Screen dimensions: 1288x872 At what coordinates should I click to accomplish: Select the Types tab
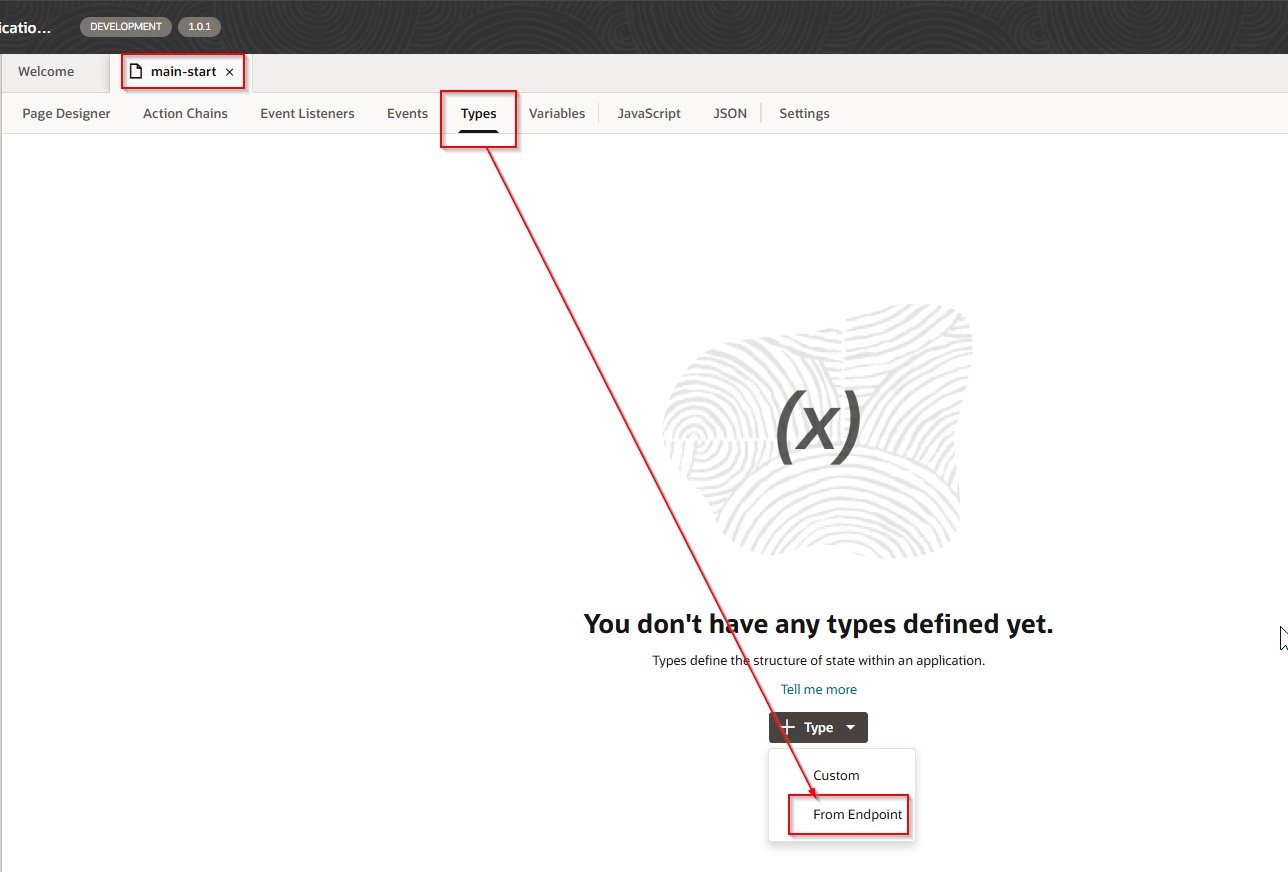(x=478, y=113)
